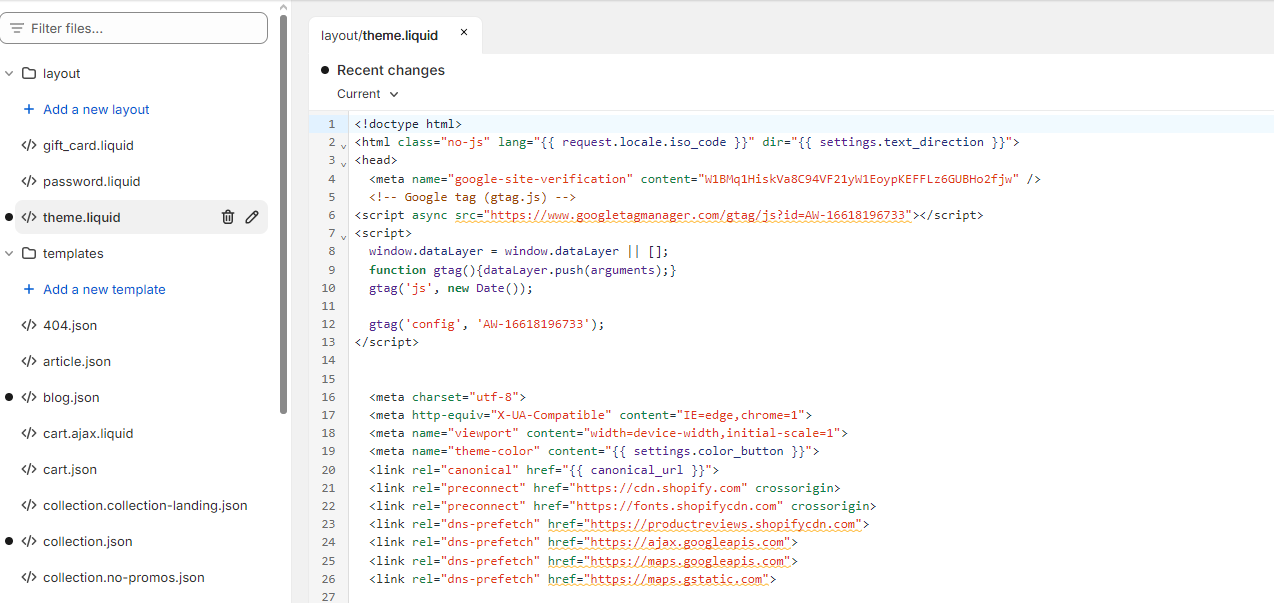Click the gtag('config', 'AW-16618196733') line
Image resolution: width=1274 pixels, height=603 pixels.
pos(487,324)
